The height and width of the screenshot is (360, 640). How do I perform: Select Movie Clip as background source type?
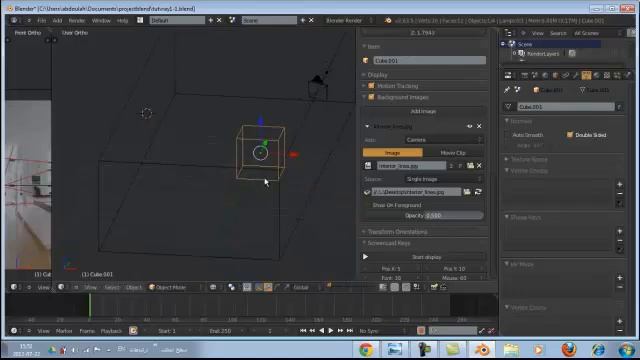(x=453, y=153)
